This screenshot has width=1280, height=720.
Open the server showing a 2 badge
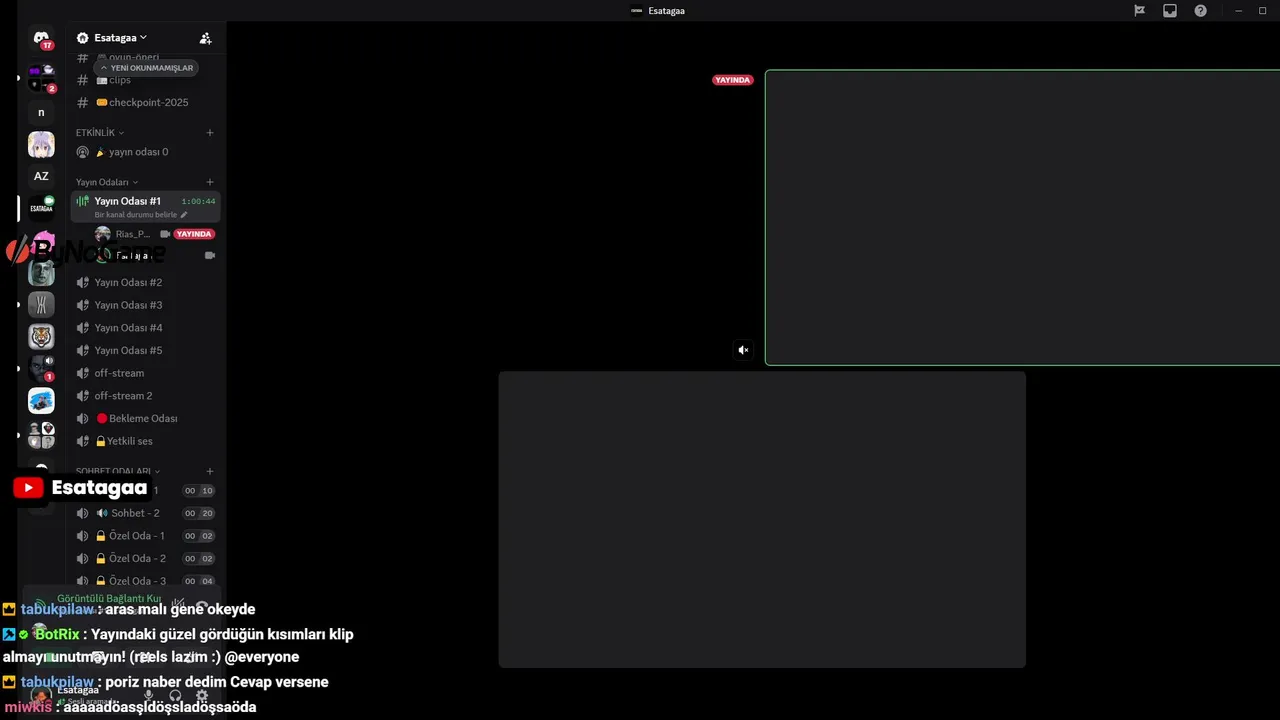point(41,78)
